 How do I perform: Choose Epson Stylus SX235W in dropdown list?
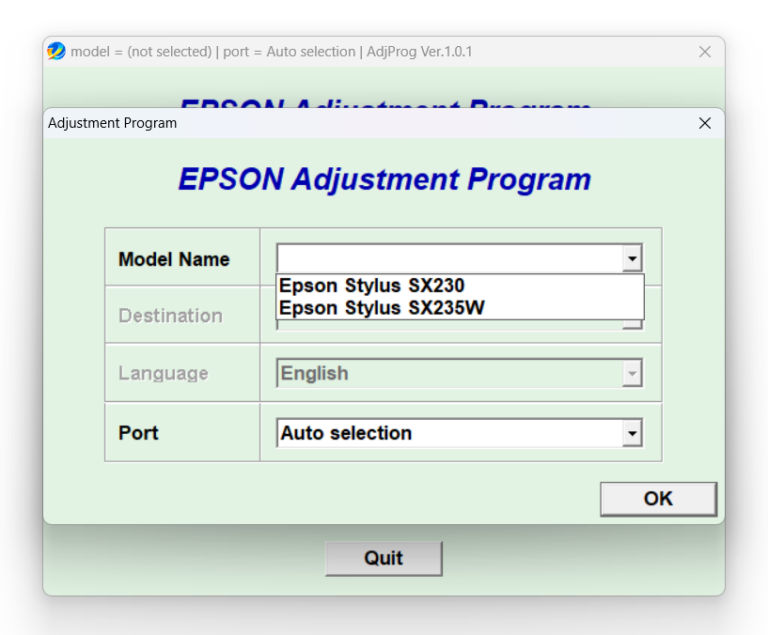pos(460,308)
